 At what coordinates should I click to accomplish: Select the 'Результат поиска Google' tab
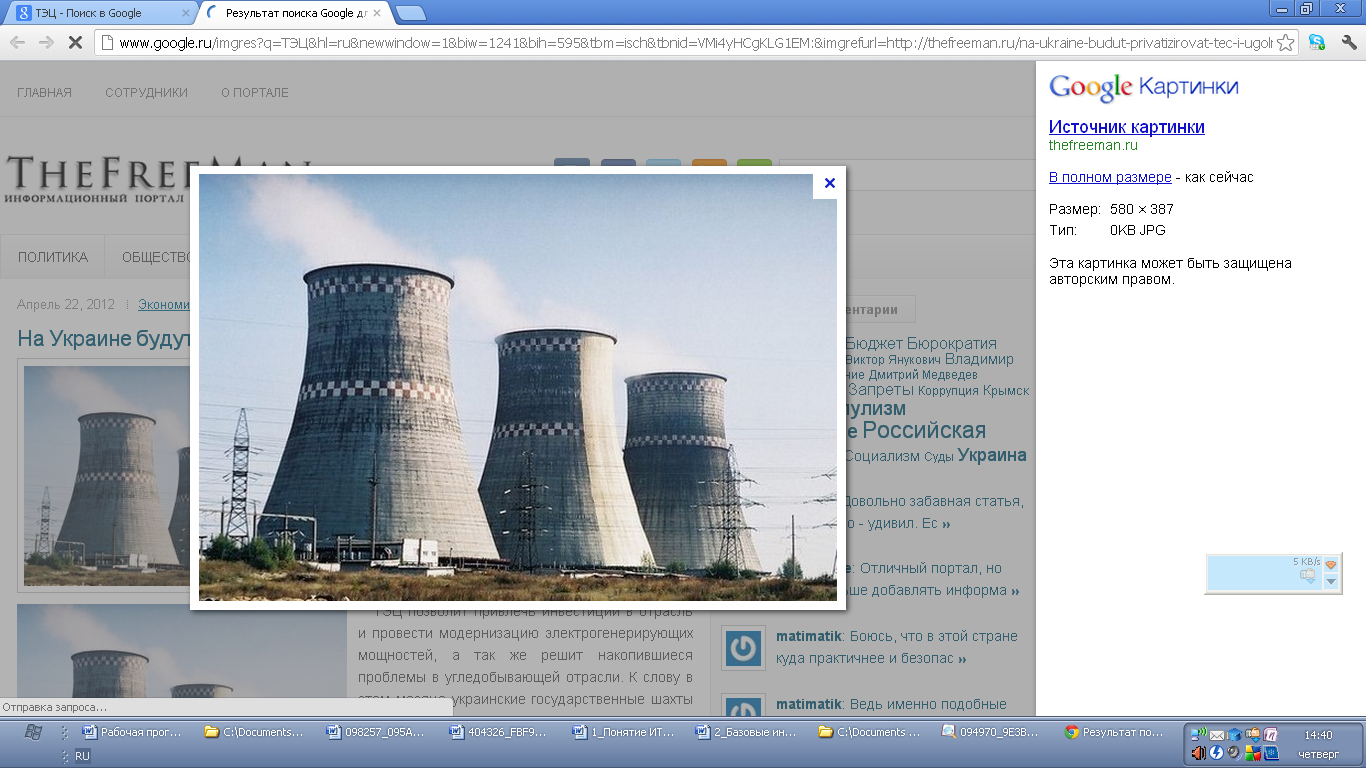292,14
